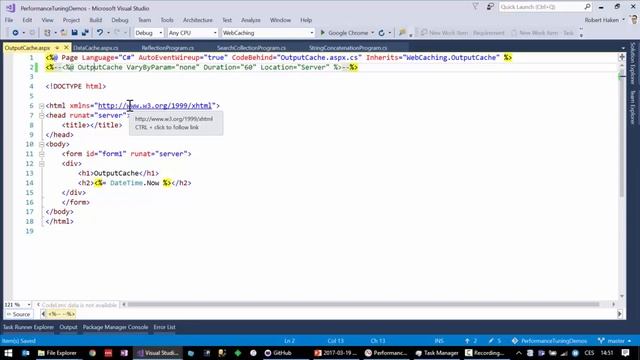Click the PerformanceTuningDemos repository status item
Screen dimensions: 640x360
pyautogui.click(x=549, y=341)
